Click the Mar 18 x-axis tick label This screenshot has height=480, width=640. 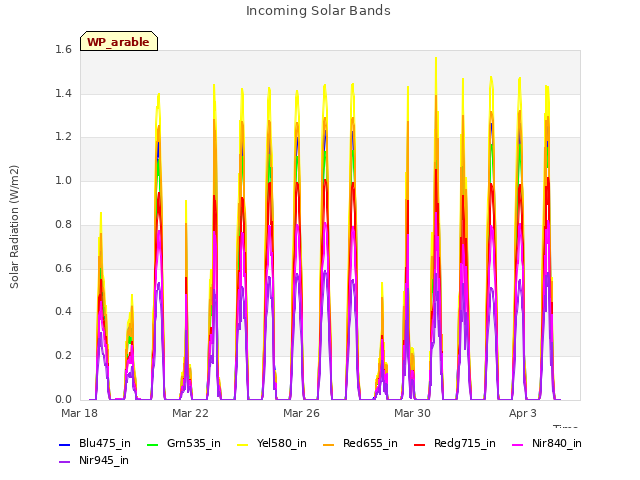pos(79,413)
